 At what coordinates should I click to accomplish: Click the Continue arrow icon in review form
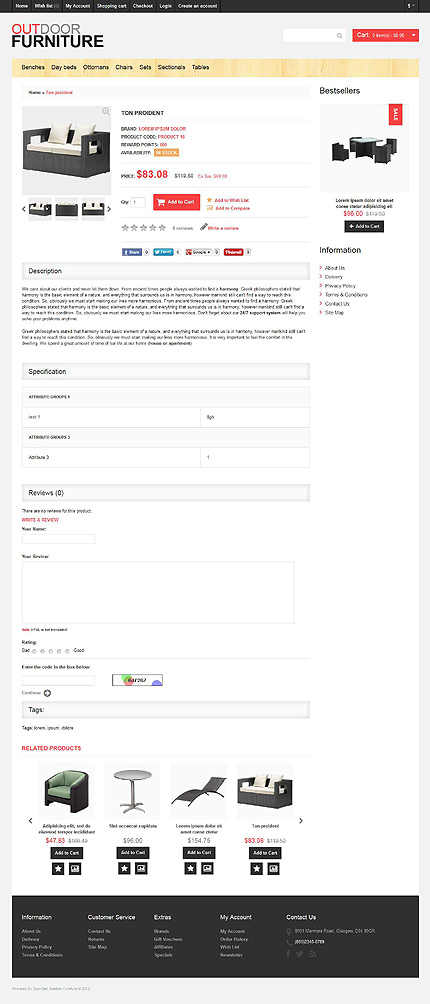[47, 693]
